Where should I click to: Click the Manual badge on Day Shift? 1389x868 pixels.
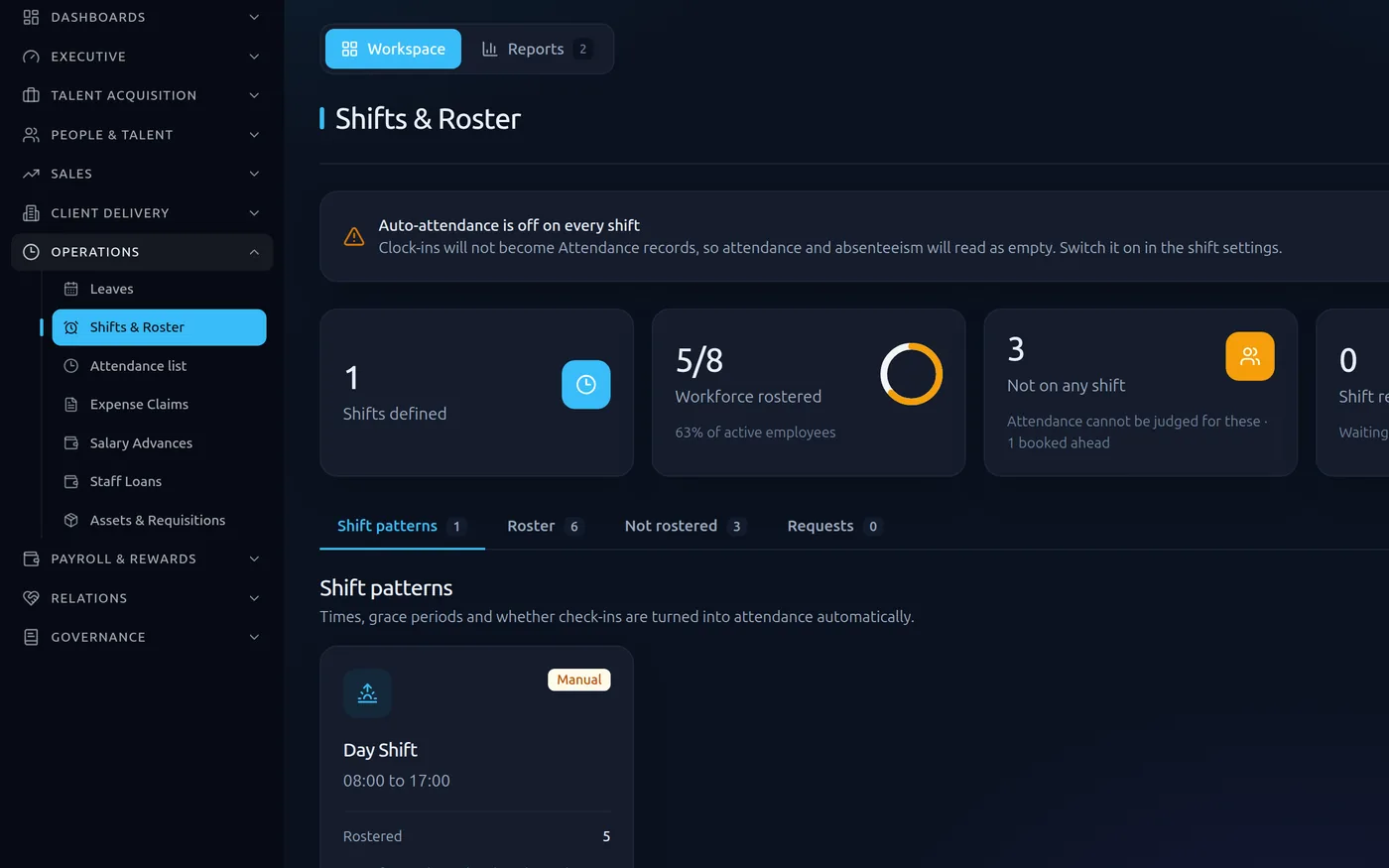[x=579, y=680]
